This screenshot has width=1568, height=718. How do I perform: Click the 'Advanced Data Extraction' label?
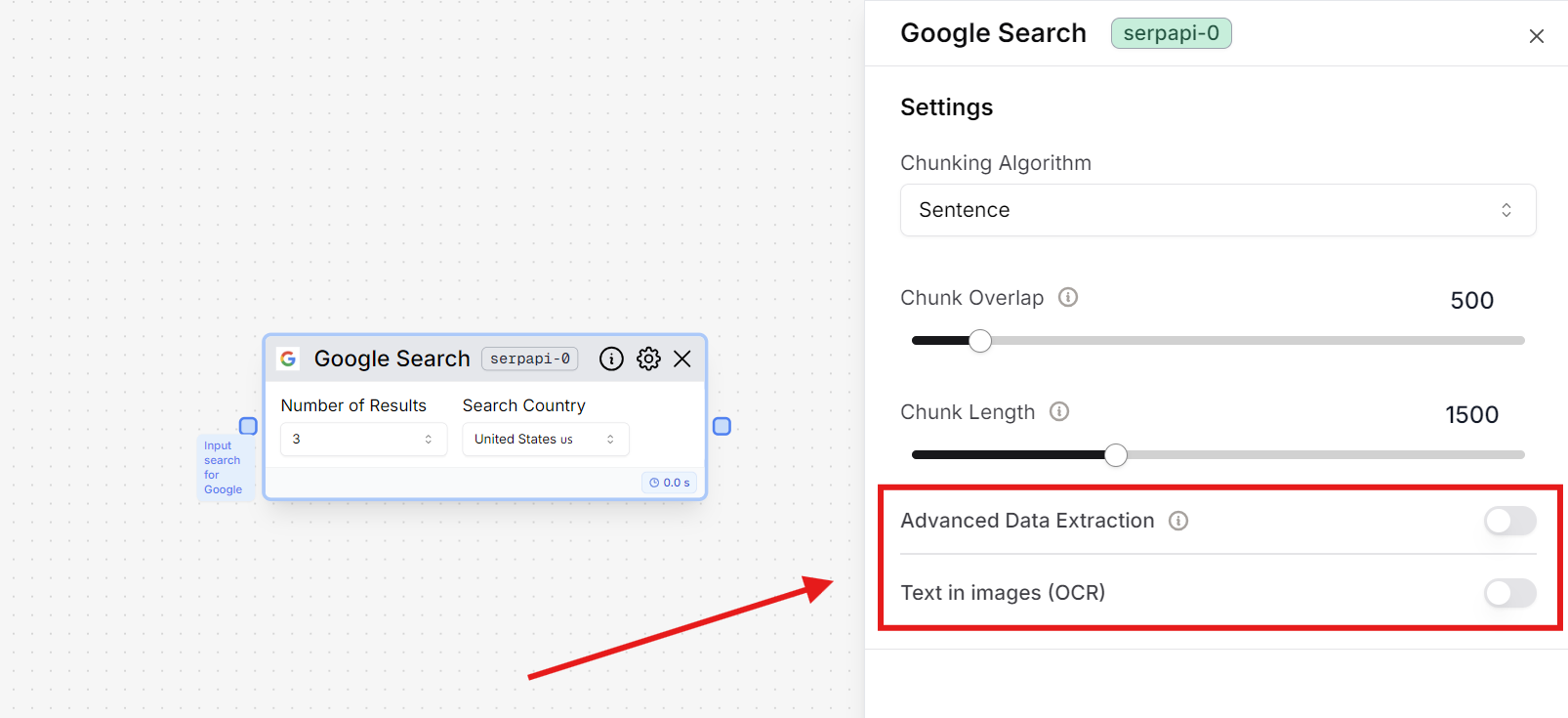pyautogui.click(x=1027, y=521)
